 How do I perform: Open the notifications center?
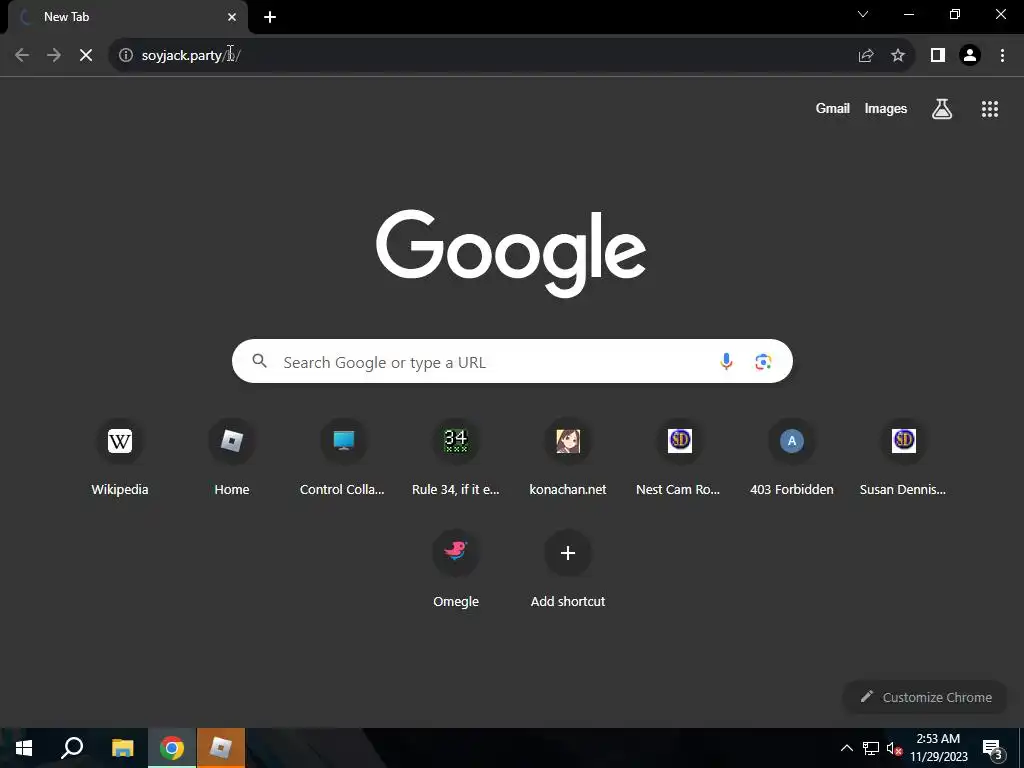992,749
